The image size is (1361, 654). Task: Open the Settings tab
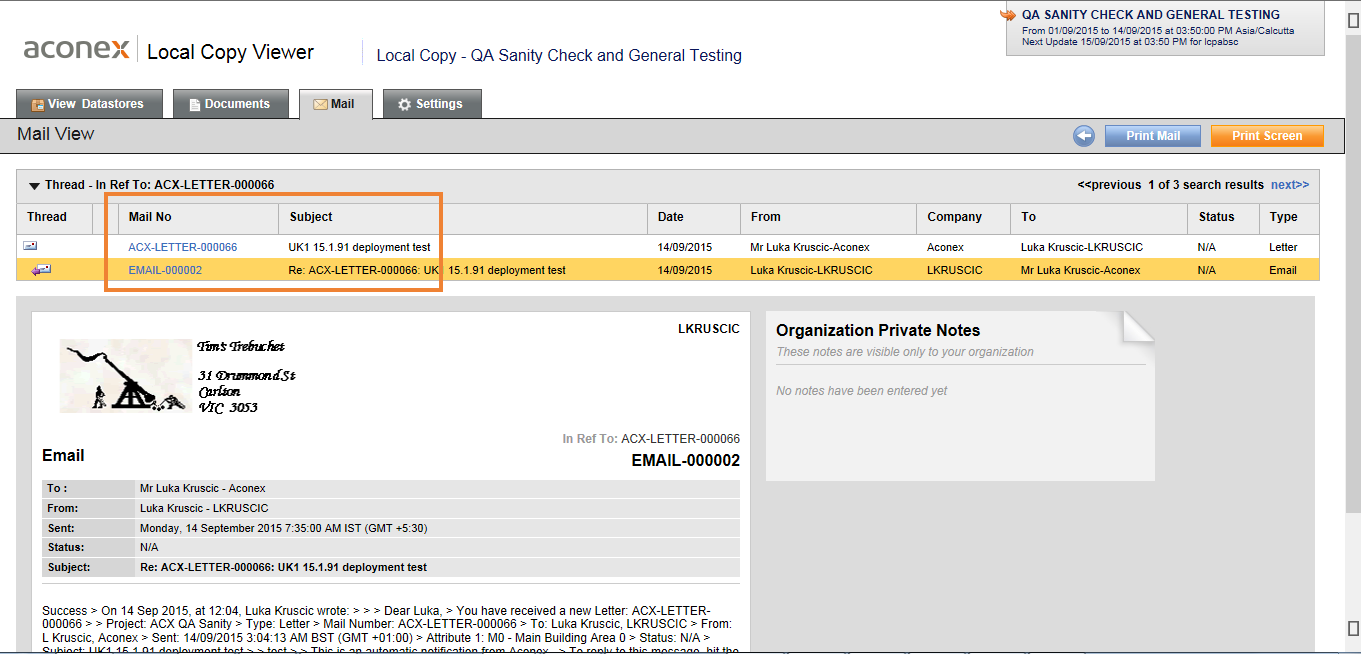432,104
